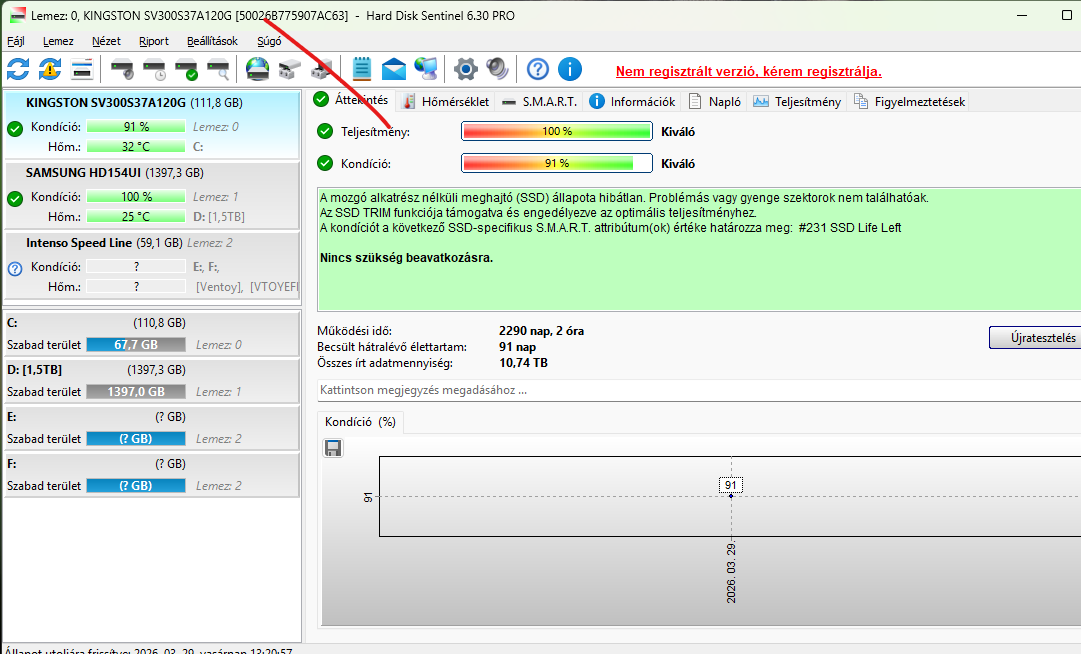Click the disk with magnifying glass icon
The image size is (1081, 654).
(219, 69)
